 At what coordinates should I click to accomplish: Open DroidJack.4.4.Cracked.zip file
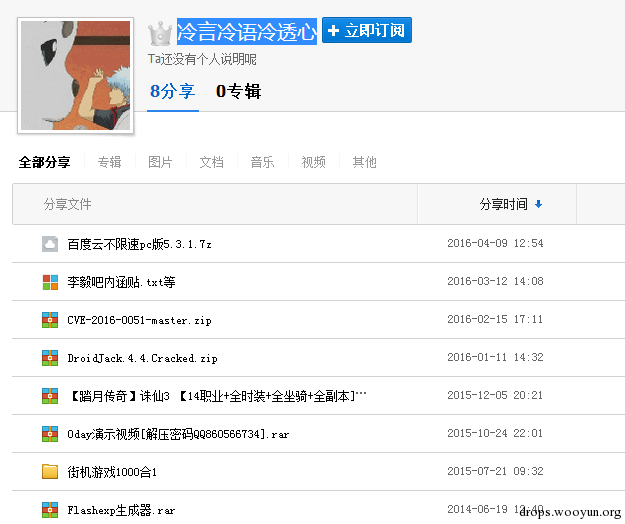142,358
